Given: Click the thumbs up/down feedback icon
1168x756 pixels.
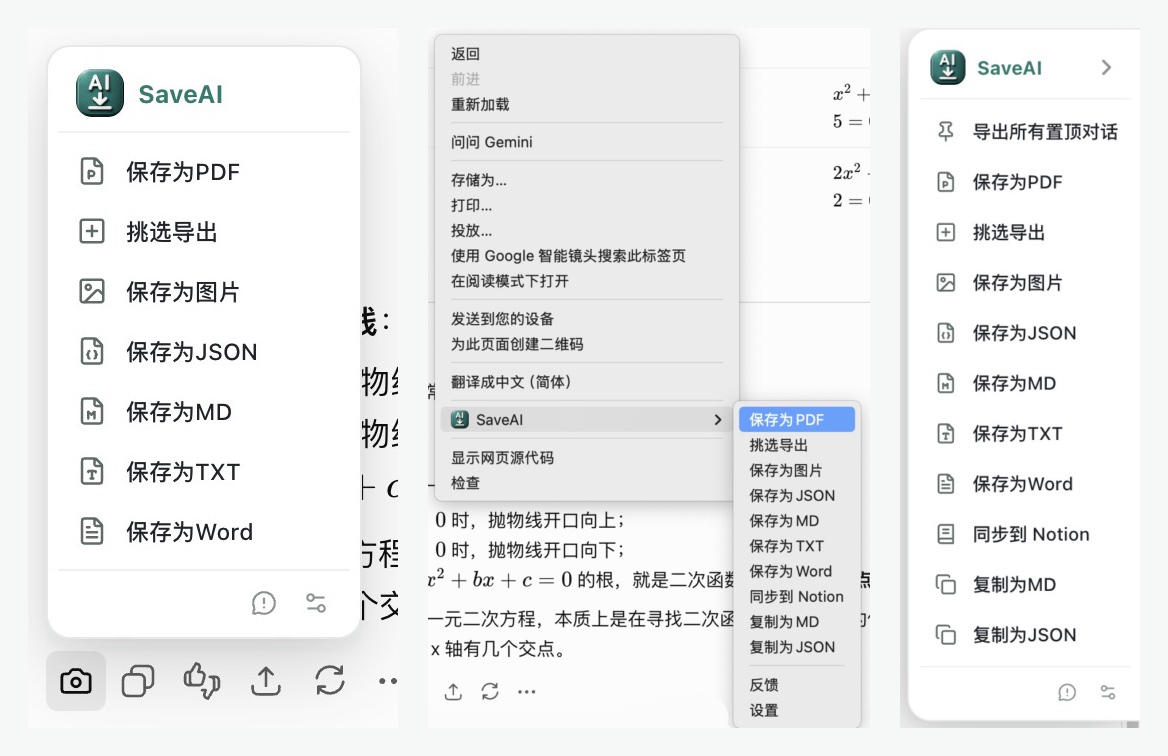Looking at the screenshot, I should (202, 681).
